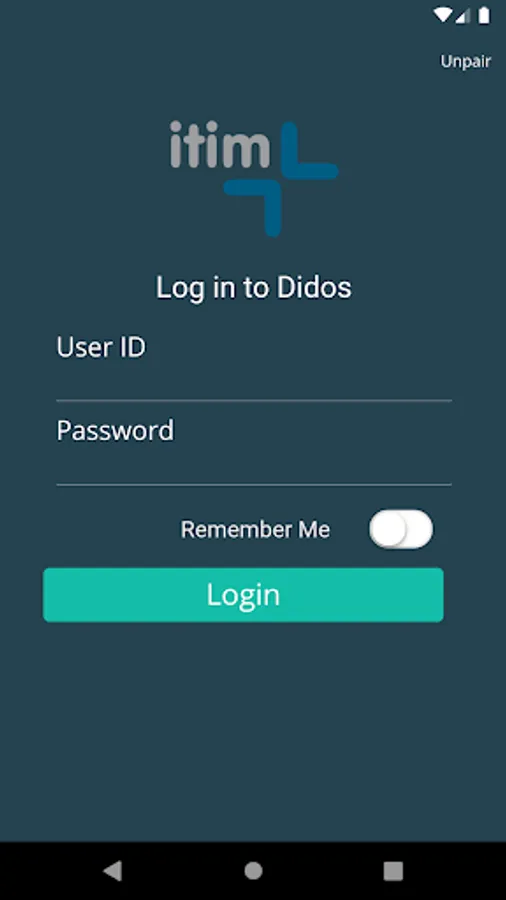Tap the Android back triangle icon
This screenshot has height=900, width=506.
point(112,870)
